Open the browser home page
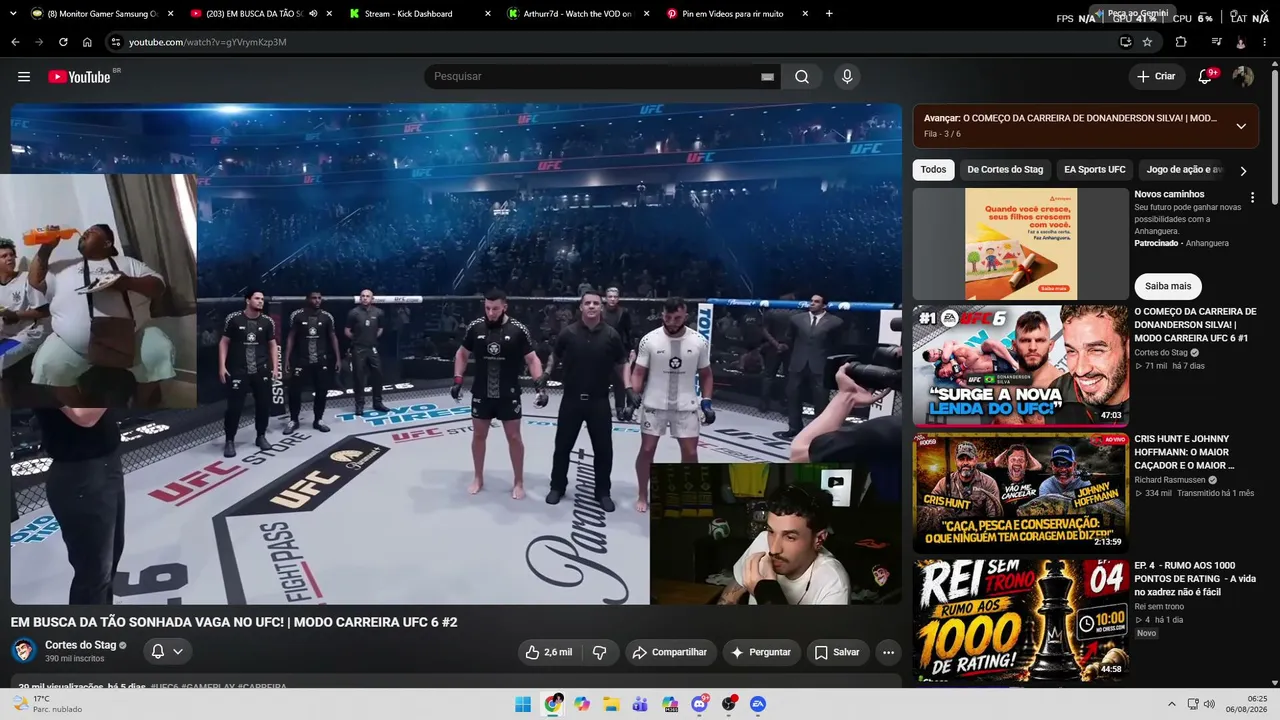Screen dimensions: 1280x720 click(x=87, y=42)
